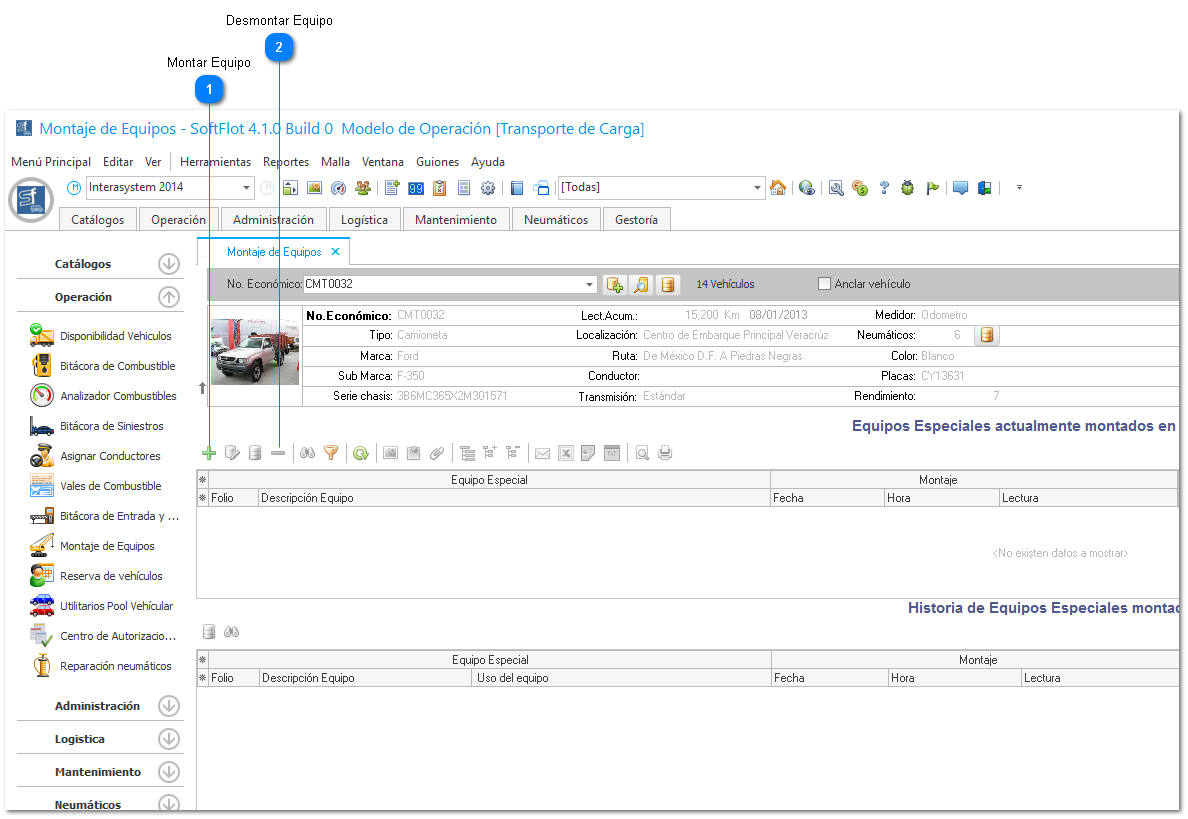
Task: Click the green plus Montar Equipo icon
Action: pyautogui.click(x=209, y=453)
